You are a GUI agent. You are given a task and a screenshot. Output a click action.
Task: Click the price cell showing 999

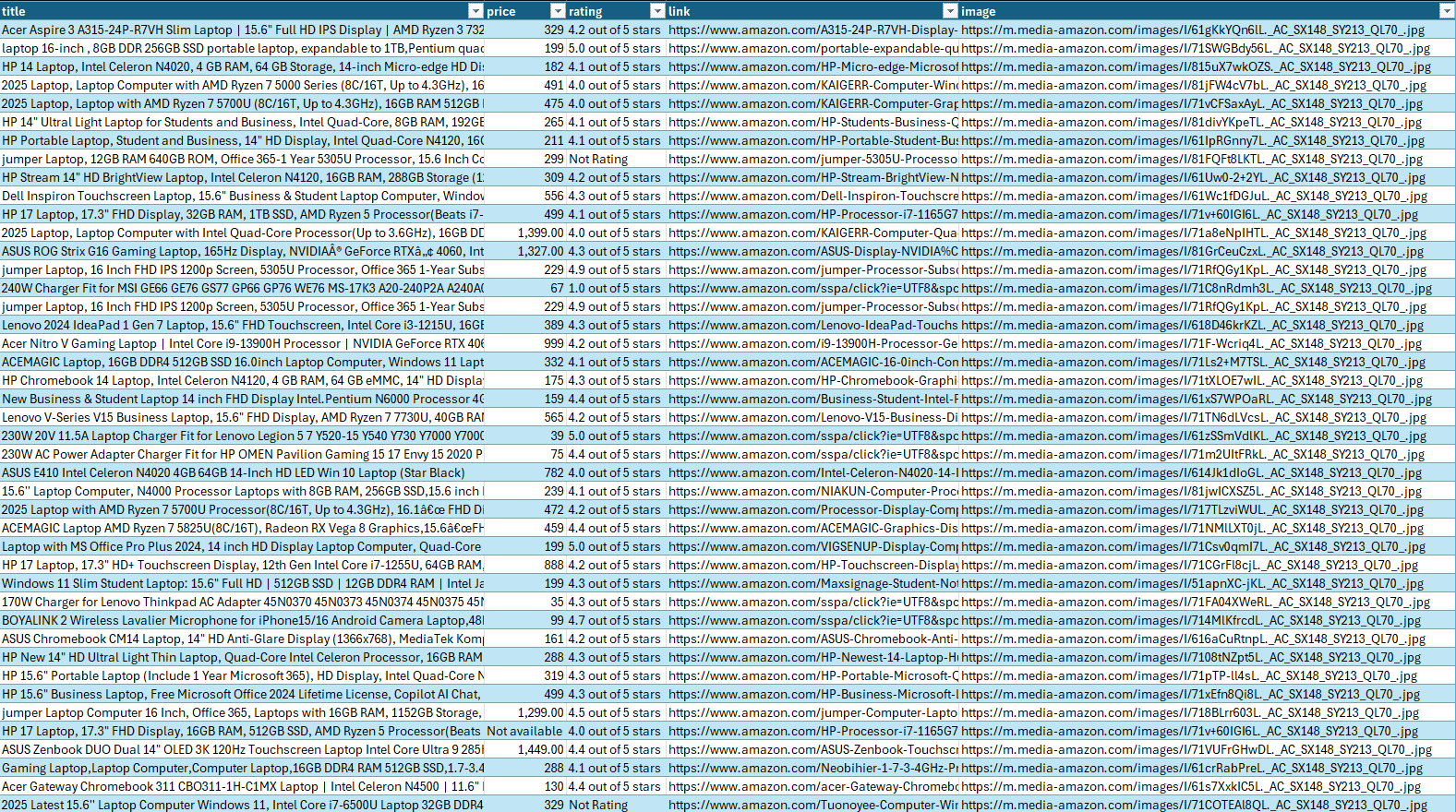tap(525, 343)
